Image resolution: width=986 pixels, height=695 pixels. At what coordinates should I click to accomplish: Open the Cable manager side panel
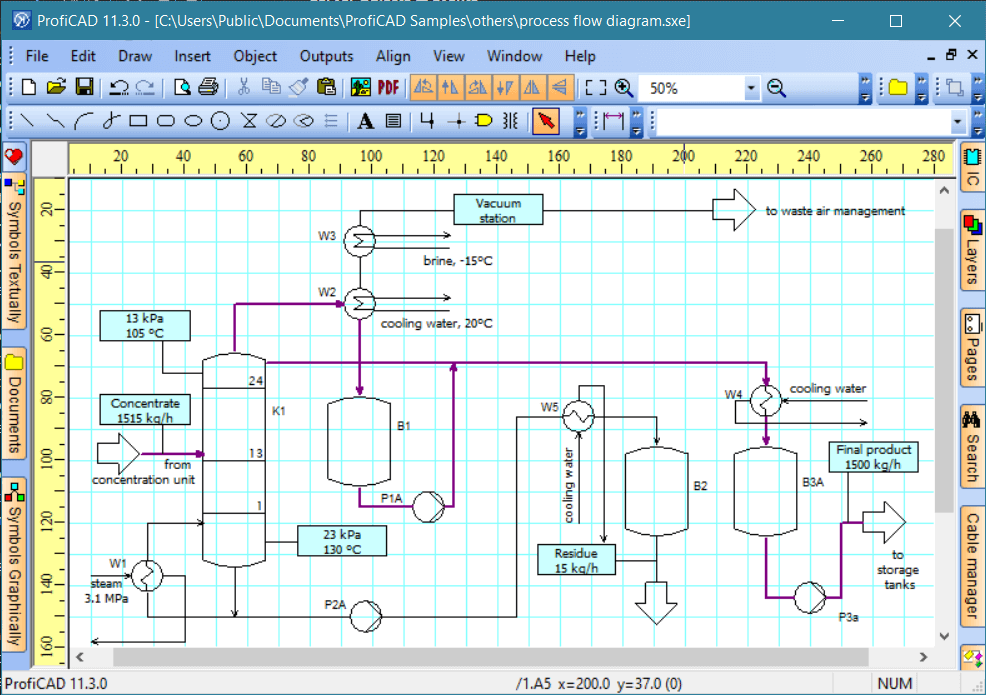[x=972, y=565]
